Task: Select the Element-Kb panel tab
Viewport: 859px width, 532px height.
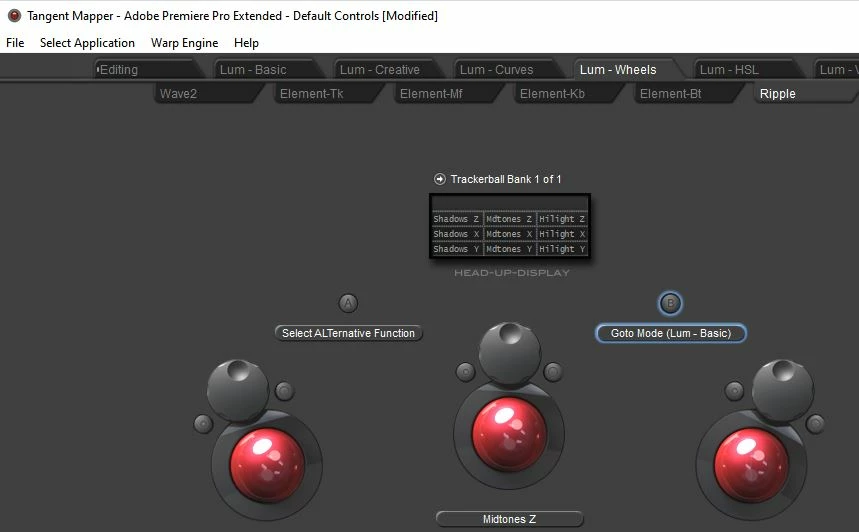Action: pyautogui.click(x=567, y=94)
